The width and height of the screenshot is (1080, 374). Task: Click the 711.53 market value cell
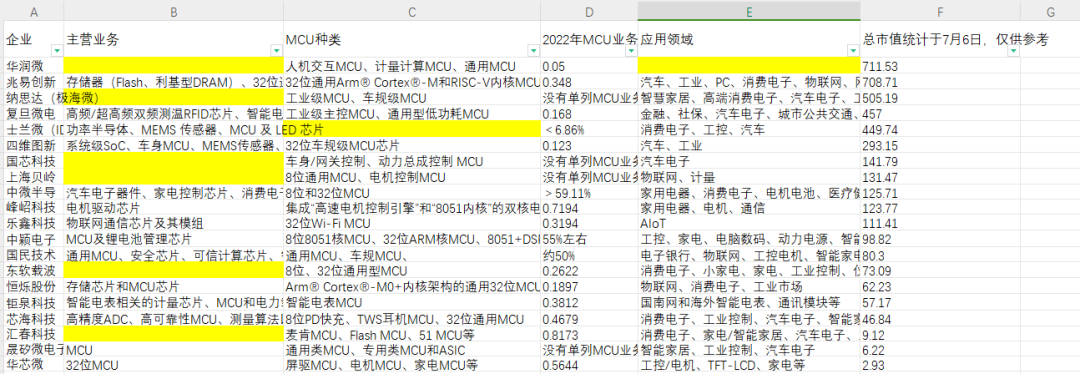coord(941,66)
